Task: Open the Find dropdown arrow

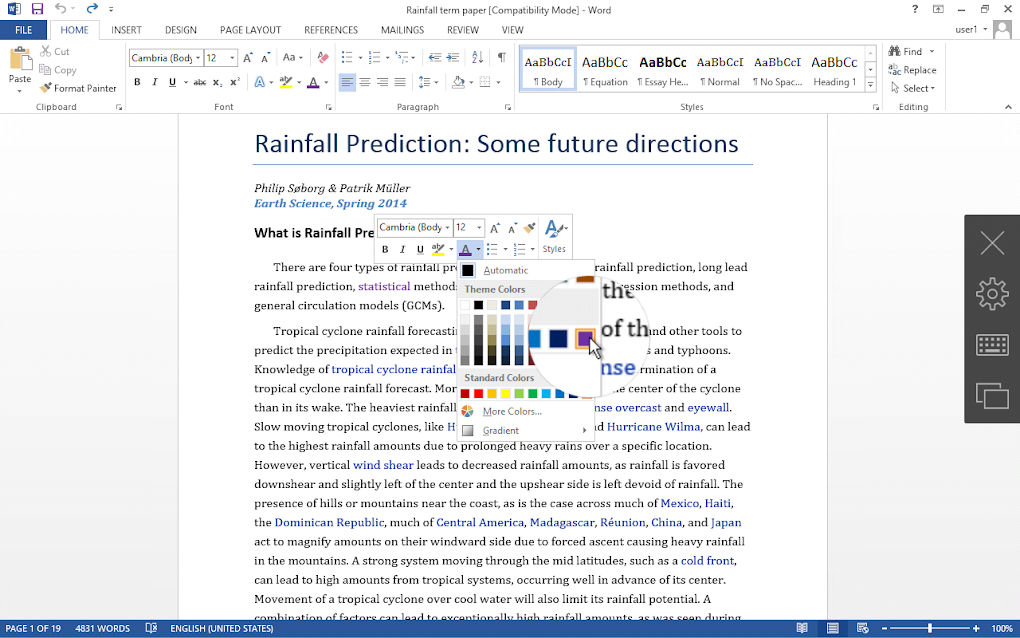Action: (932, 51)
